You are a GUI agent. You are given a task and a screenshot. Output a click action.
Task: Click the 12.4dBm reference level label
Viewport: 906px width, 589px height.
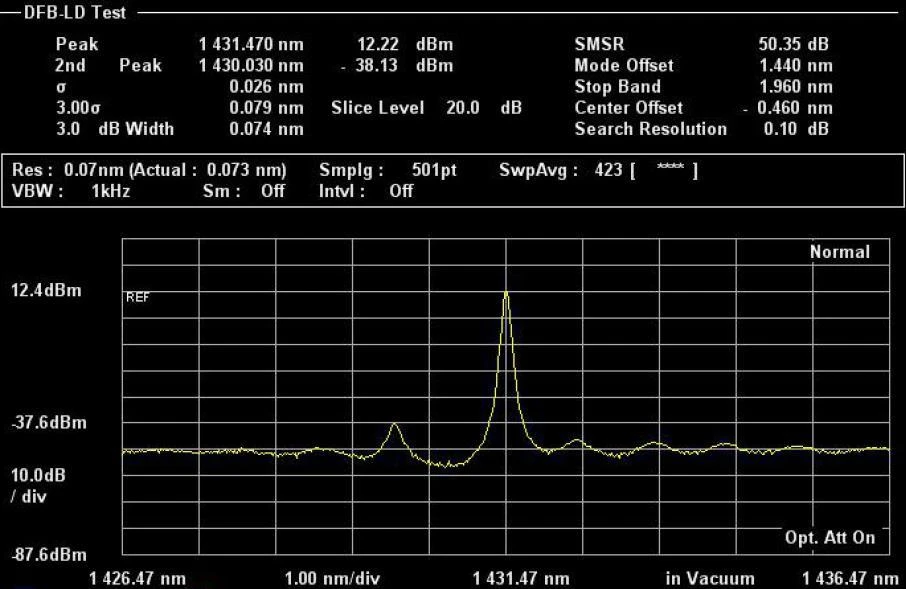point(49,291)
